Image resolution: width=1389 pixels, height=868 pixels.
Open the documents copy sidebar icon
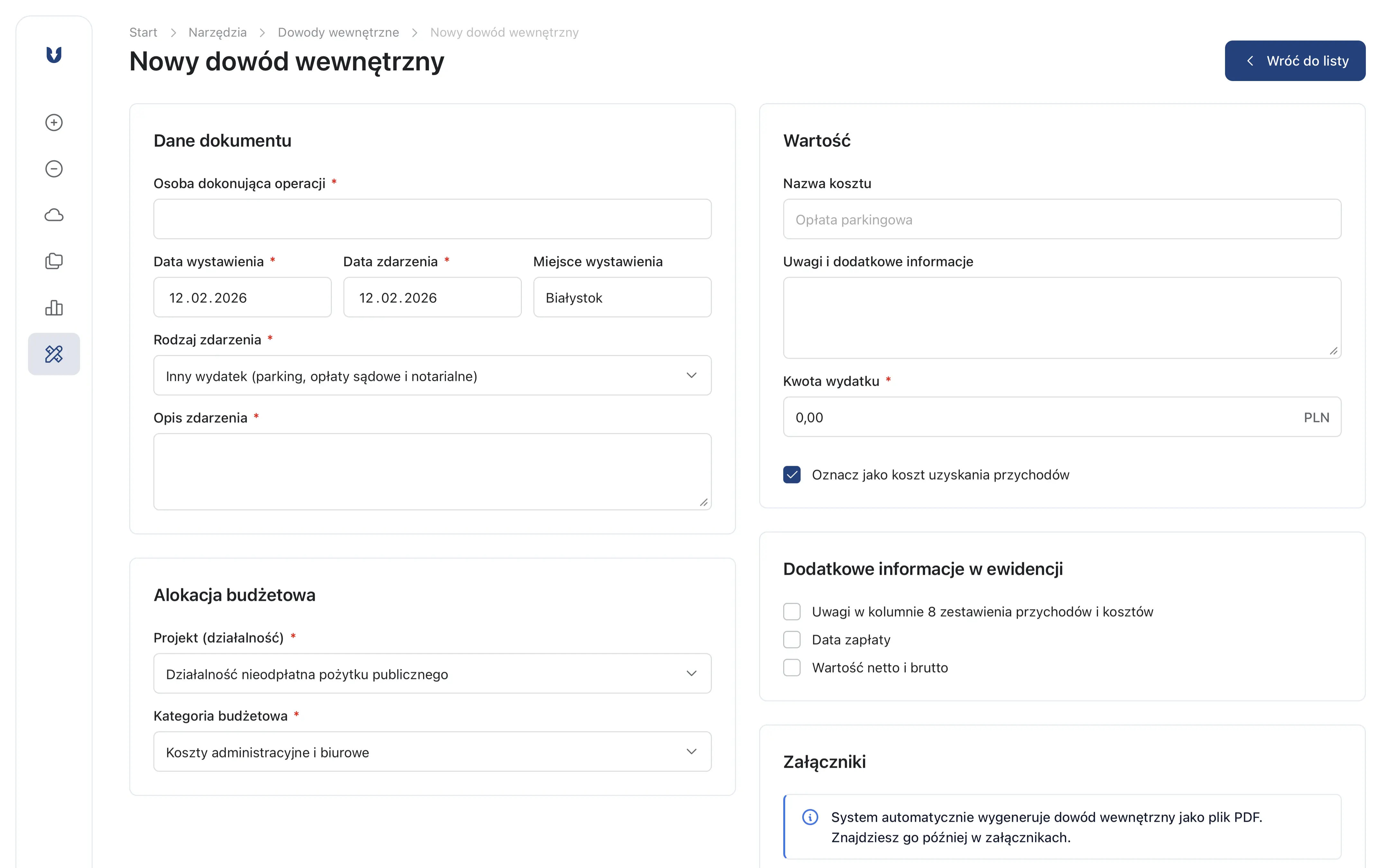54,261
